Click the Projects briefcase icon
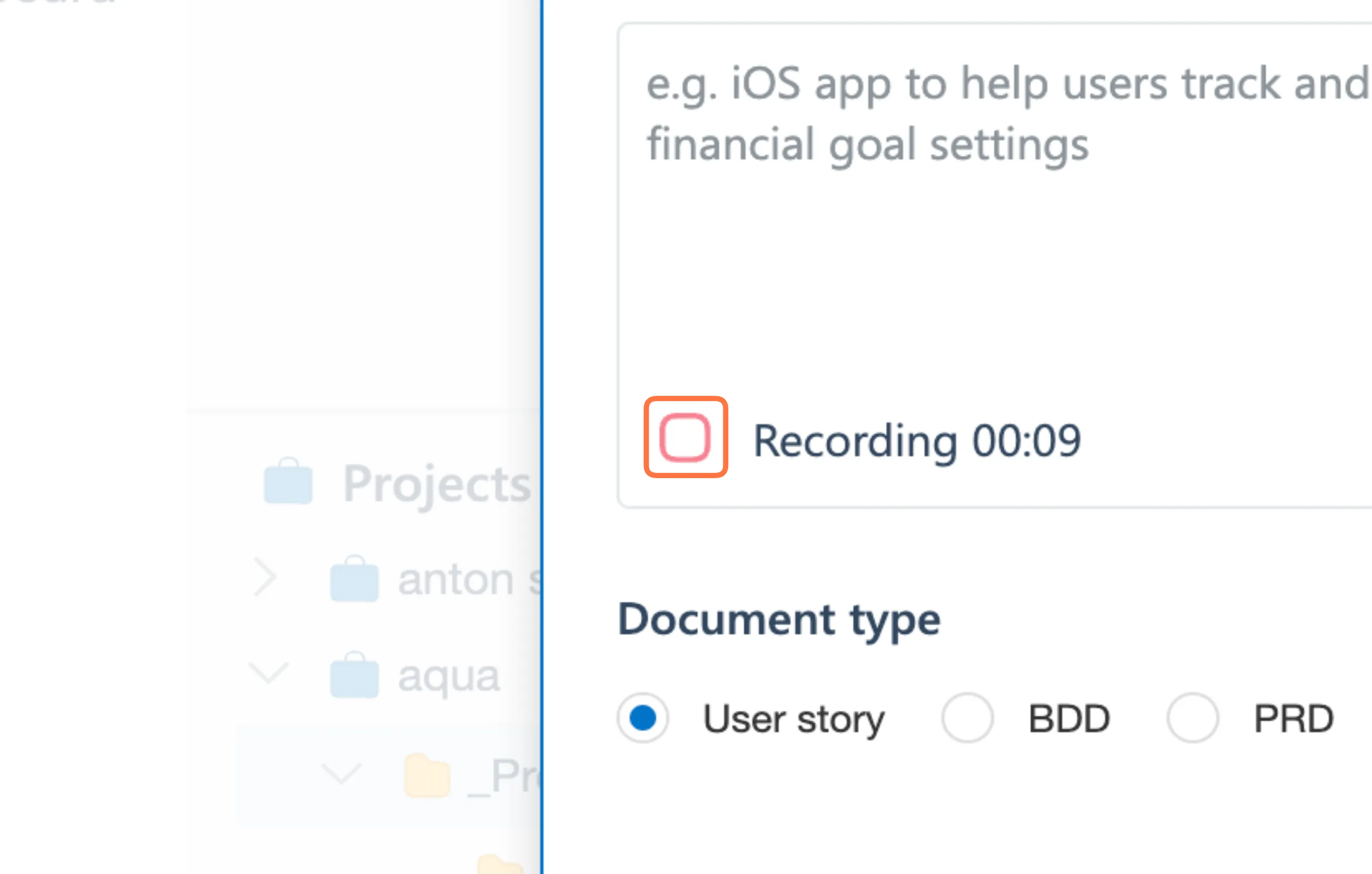This screenshot has width=1372, height=874. coord(288,481)
